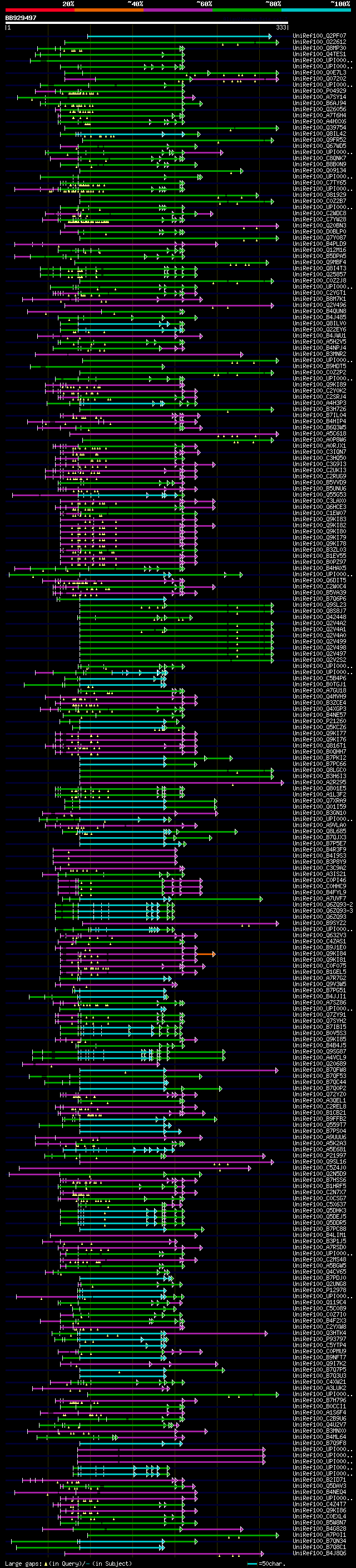Open hit UniRef100_Q07202
Image resolution: width=356 pixels, height=1568 pixels.
319,78
